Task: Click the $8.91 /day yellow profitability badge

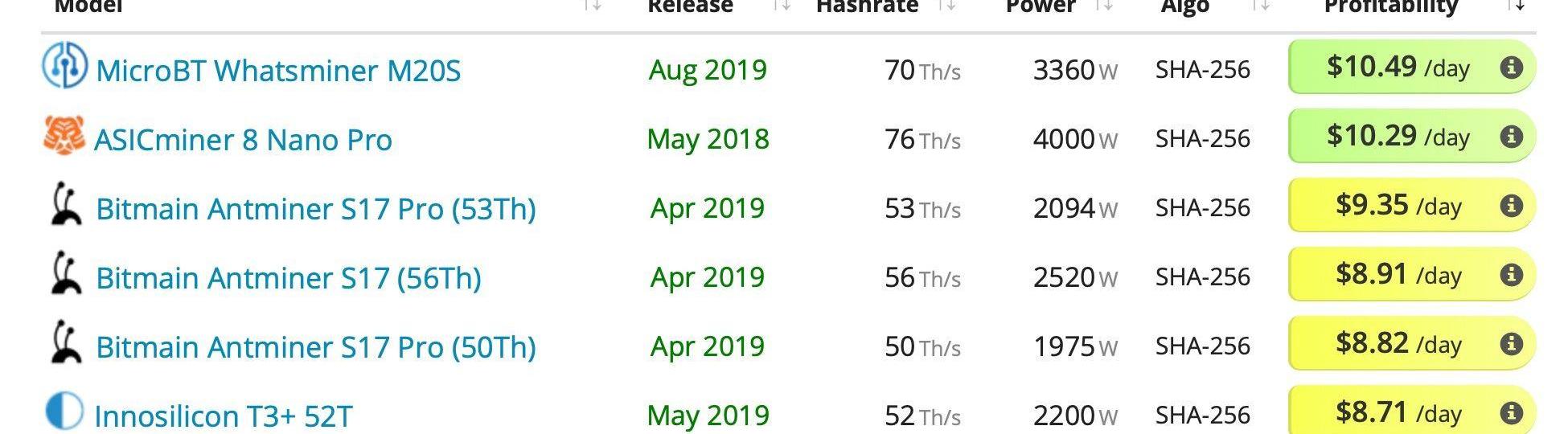Action: (x=1412, y=274)
